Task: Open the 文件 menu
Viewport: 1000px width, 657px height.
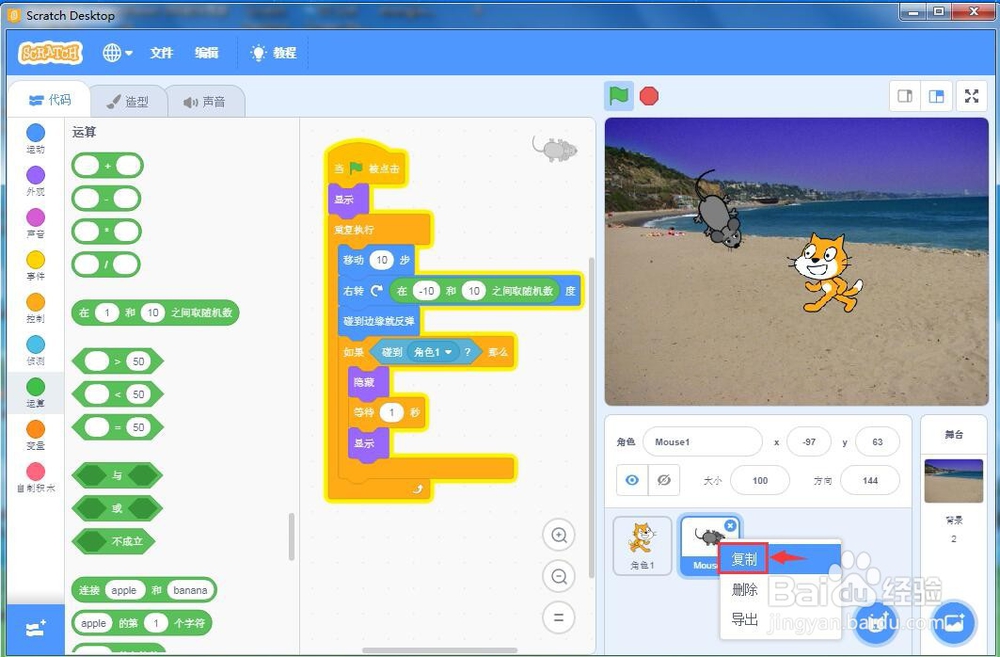Action: 161,53
